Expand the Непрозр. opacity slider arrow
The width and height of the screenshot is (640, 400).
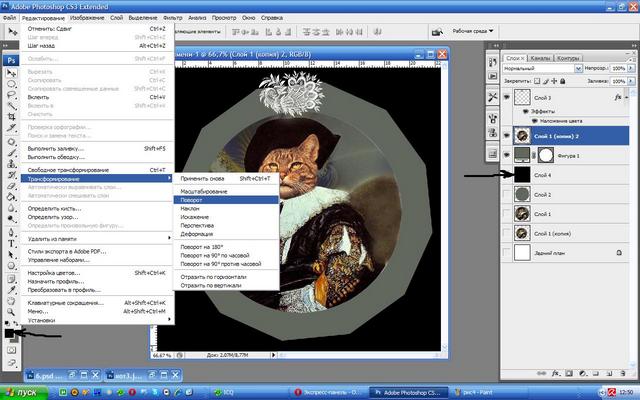click(x=630, y=68)
